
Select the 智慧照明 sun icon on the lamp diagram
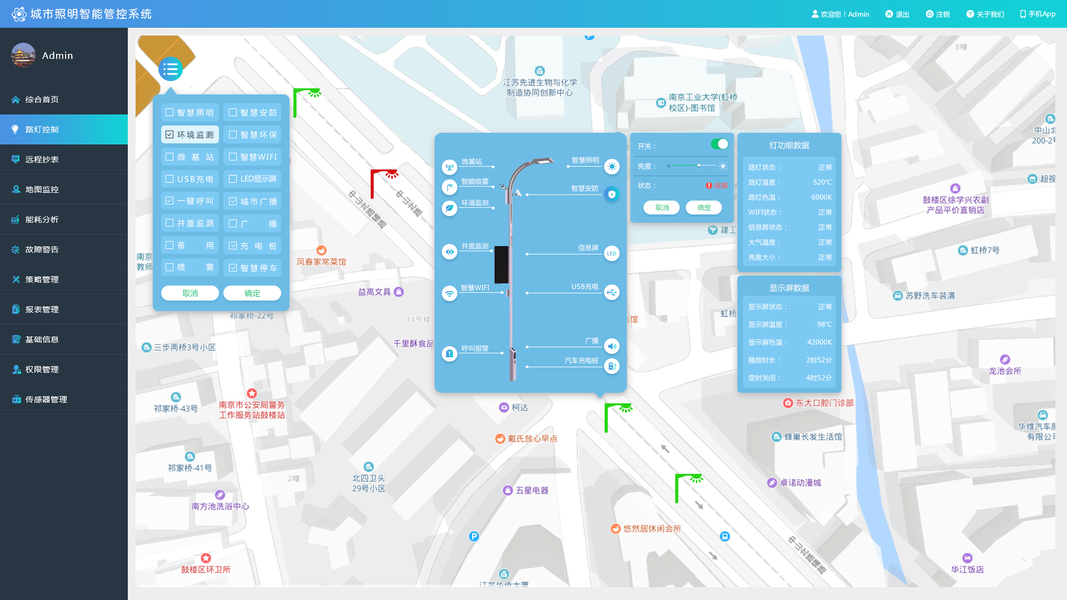[x=612, y=166]
